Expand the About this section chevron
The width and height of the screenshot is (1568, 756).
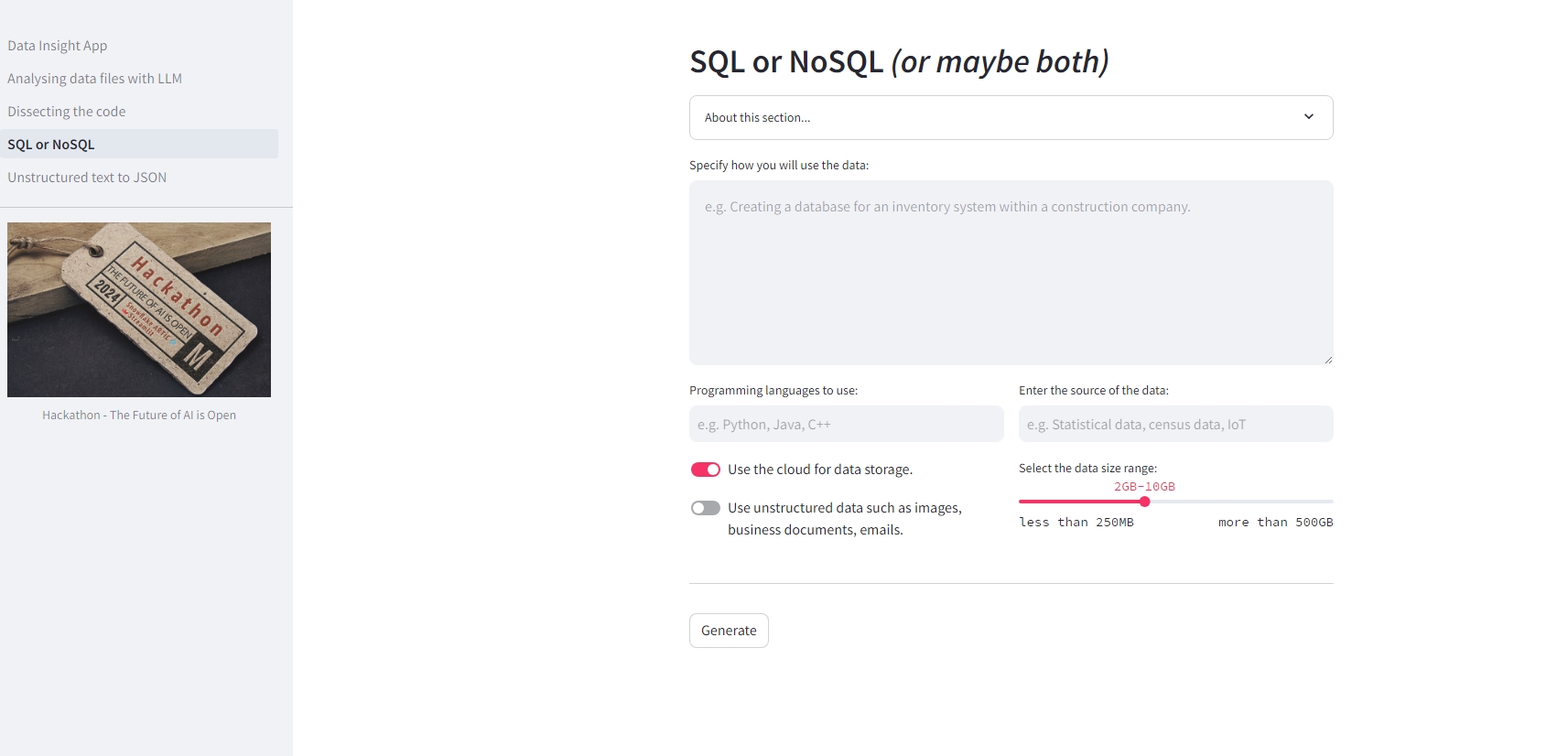click(1308, 117)
